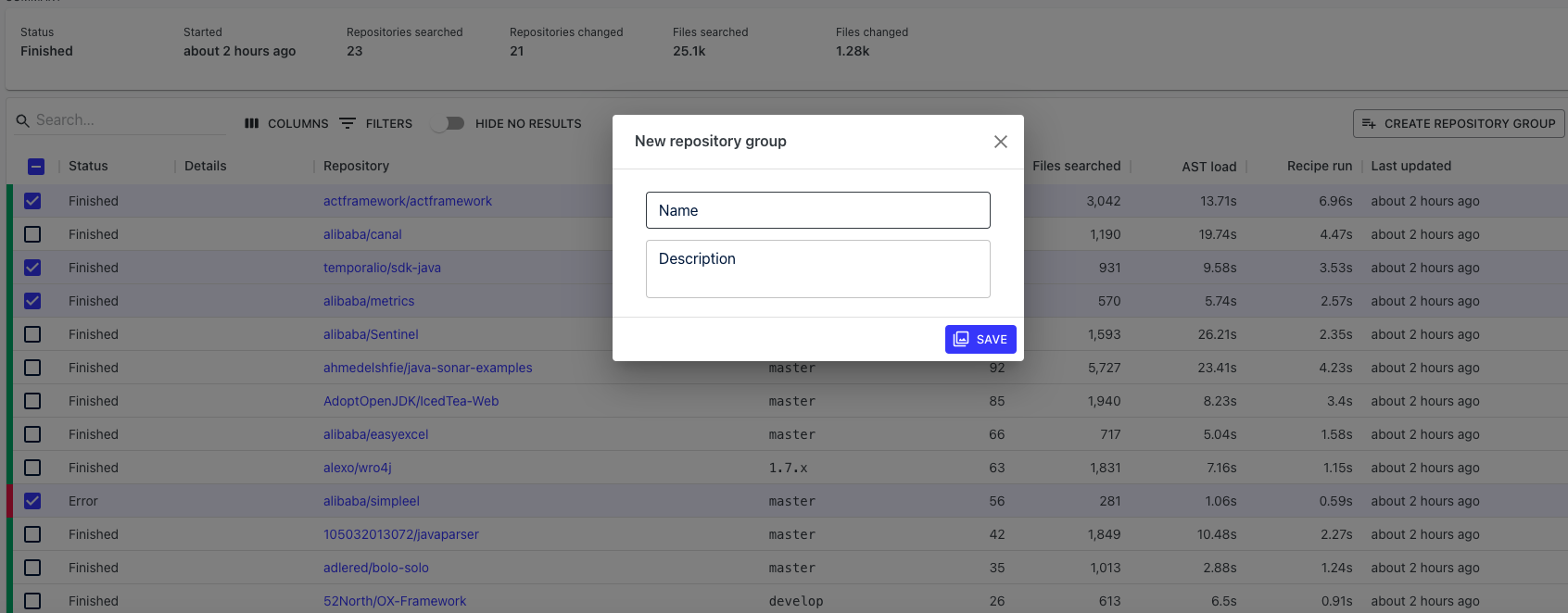The height and width of the screenshot is (613, 1568).
Task: Click the Files changed value 1.28k
Action: pos(853,51)
